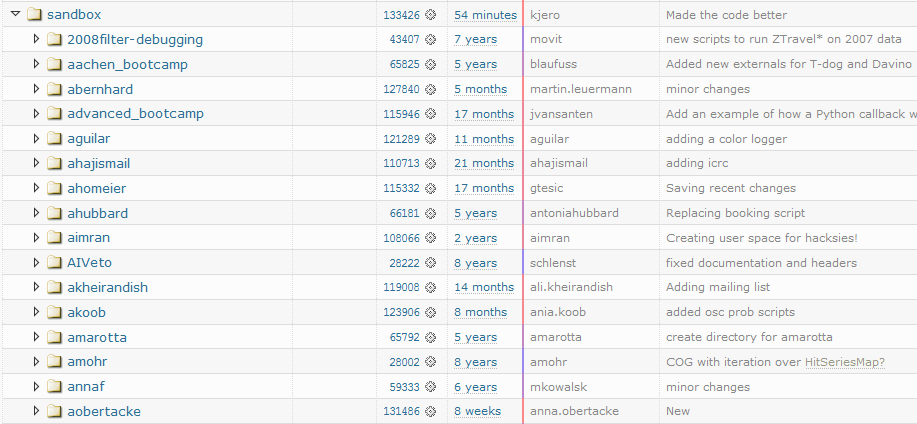This screenshot has height=424, width=917.
Task: Open the sandbox directory link
Action: point(74,15)
